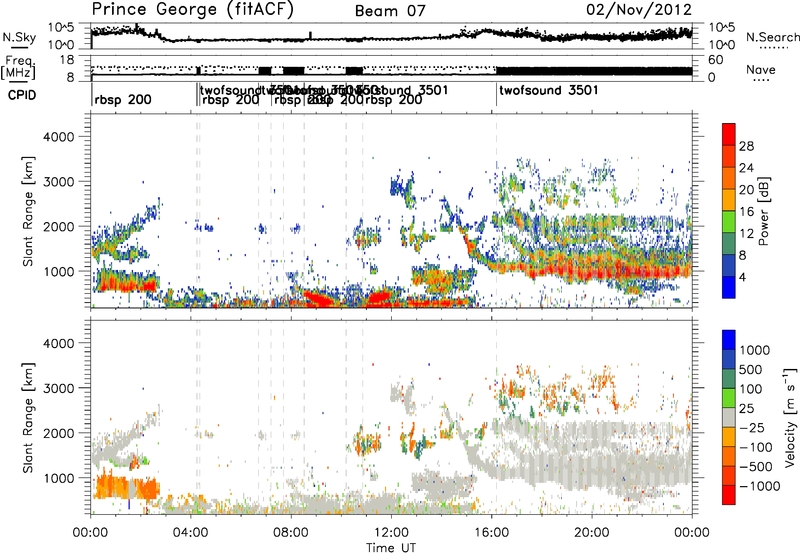Click the 'Time UT' axis label

(x=391, y=548)
